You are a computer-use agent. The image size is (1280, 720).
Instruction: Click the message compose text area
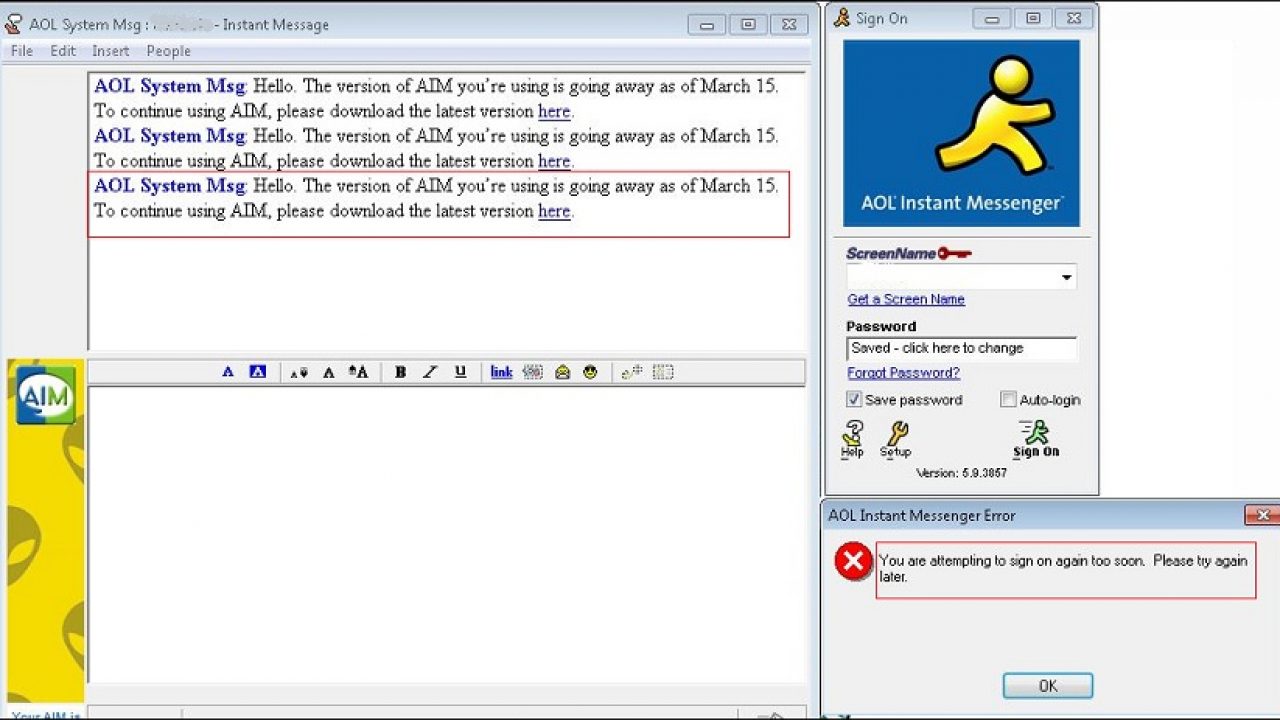(x=446, y=534)
